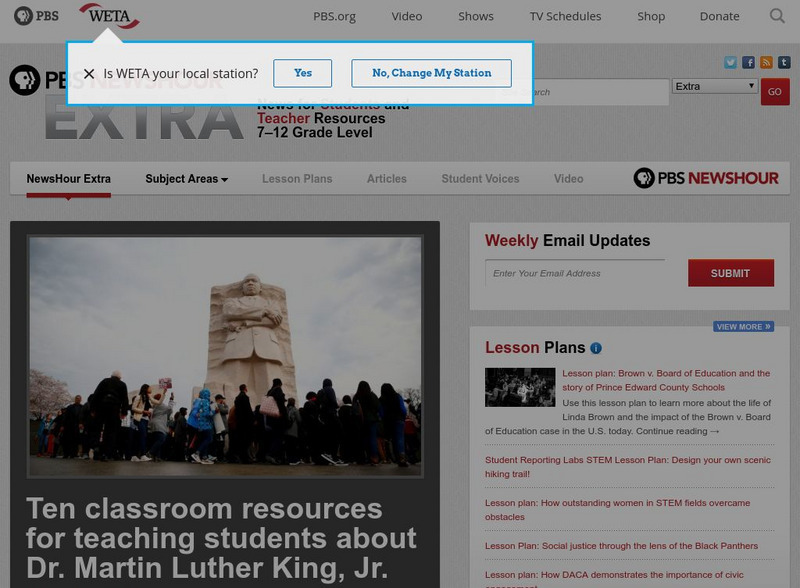Screen dimensions: 800x588
Task: Open Brown v. Board of Education lesson plan
Action: [x=666, y=380]
